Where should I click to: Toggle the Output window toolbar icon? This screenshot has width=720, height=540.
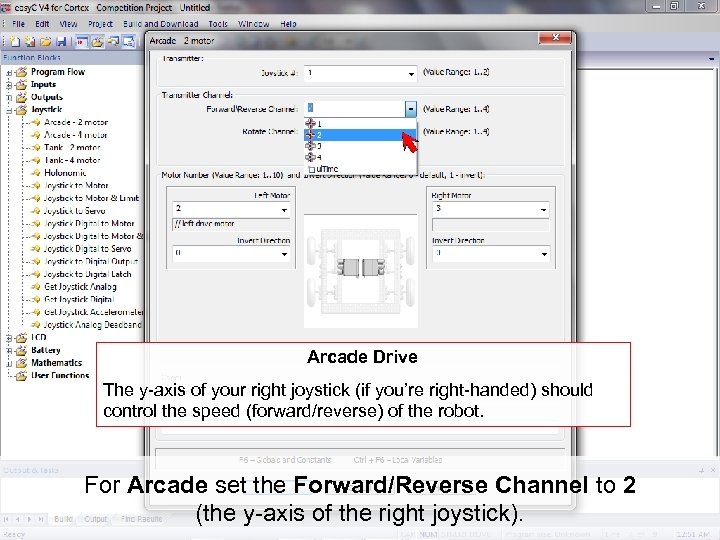[82, 42]
